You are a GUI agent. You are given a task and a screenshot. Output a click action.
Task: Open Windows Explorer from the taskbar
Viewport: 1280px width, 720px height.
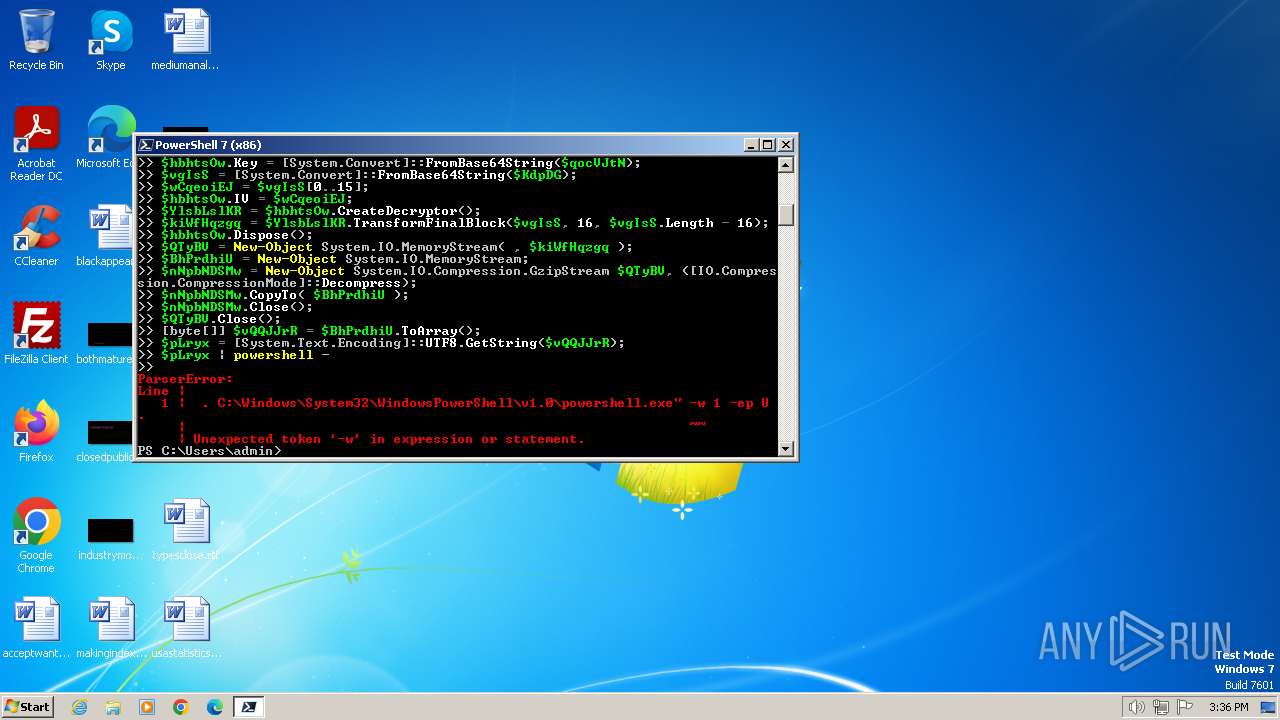113,707
